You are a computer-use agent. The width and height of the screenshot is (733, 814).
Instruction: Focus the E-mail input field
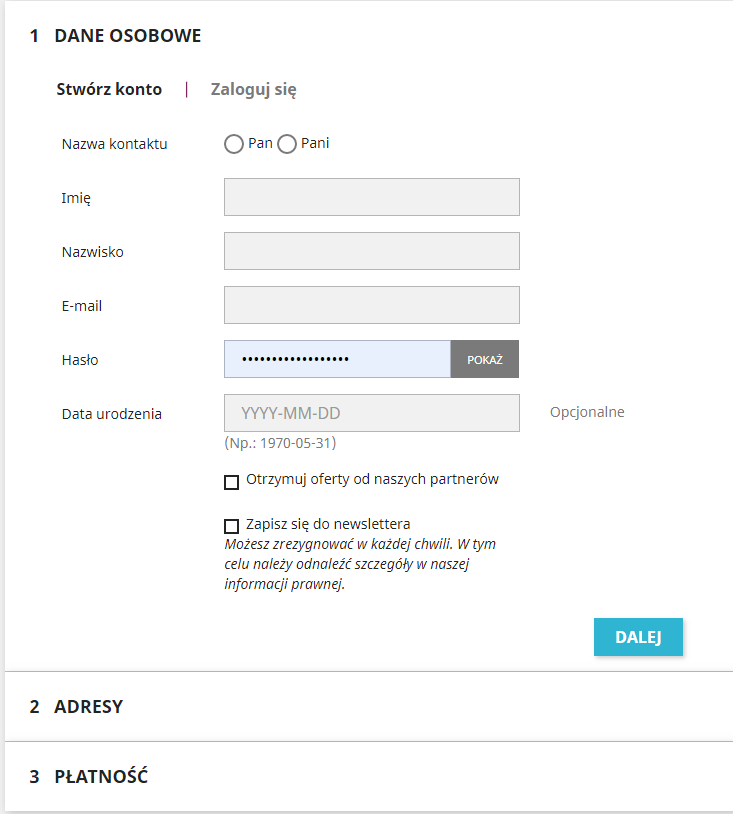pos(371,305)
